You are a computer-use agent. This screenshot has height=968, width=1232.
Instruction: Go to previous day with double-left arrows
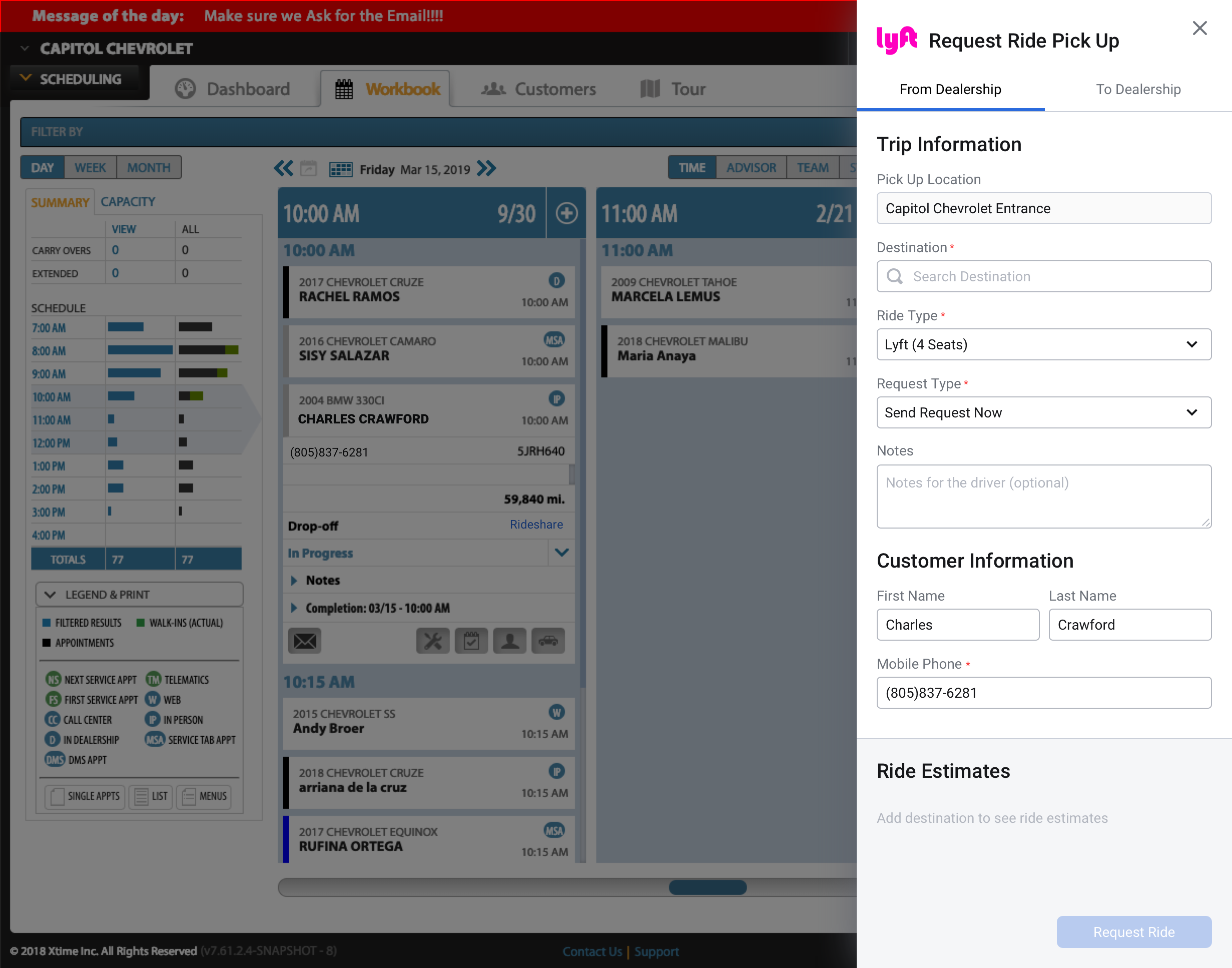[284, 168]
